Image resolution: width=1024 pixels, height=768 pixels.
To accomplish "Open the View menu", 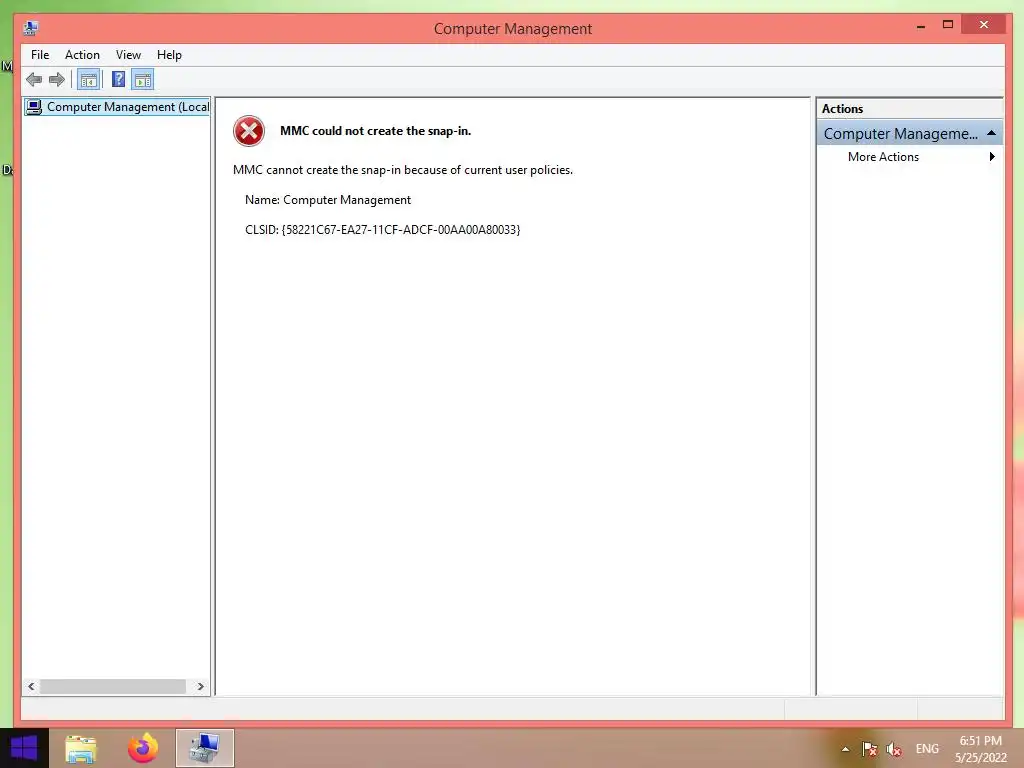I will 128,55.
